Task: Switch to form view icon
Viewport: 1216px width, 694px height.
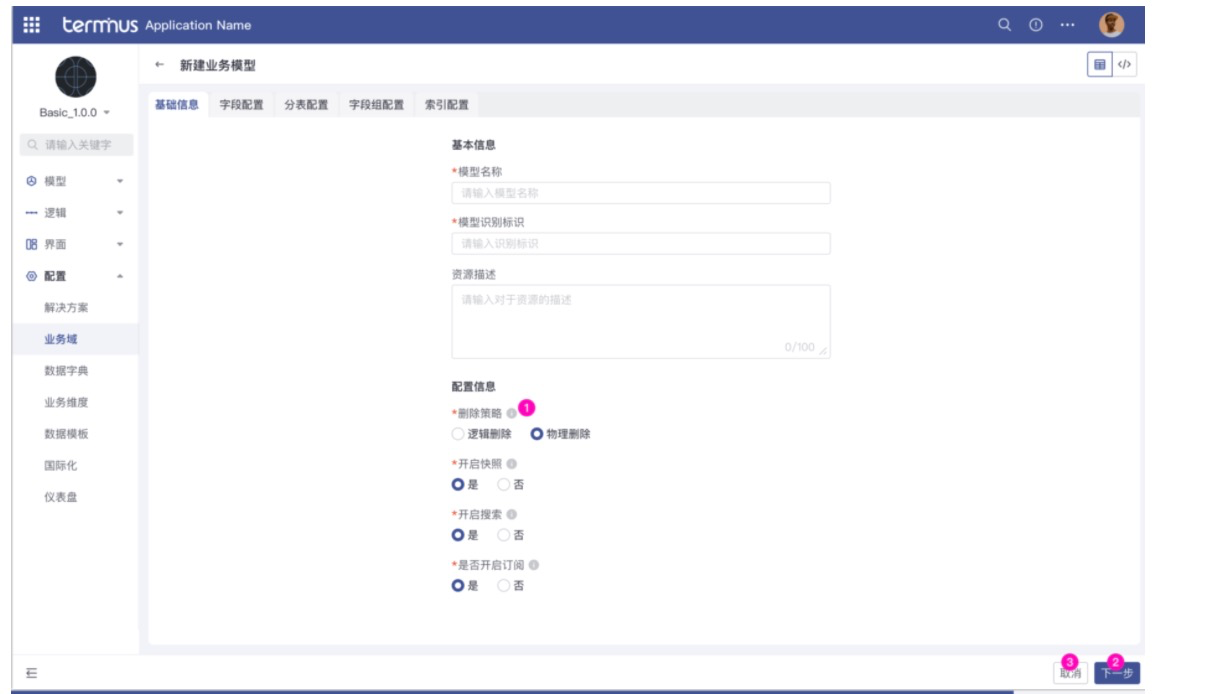Action: pos(1100,65)
